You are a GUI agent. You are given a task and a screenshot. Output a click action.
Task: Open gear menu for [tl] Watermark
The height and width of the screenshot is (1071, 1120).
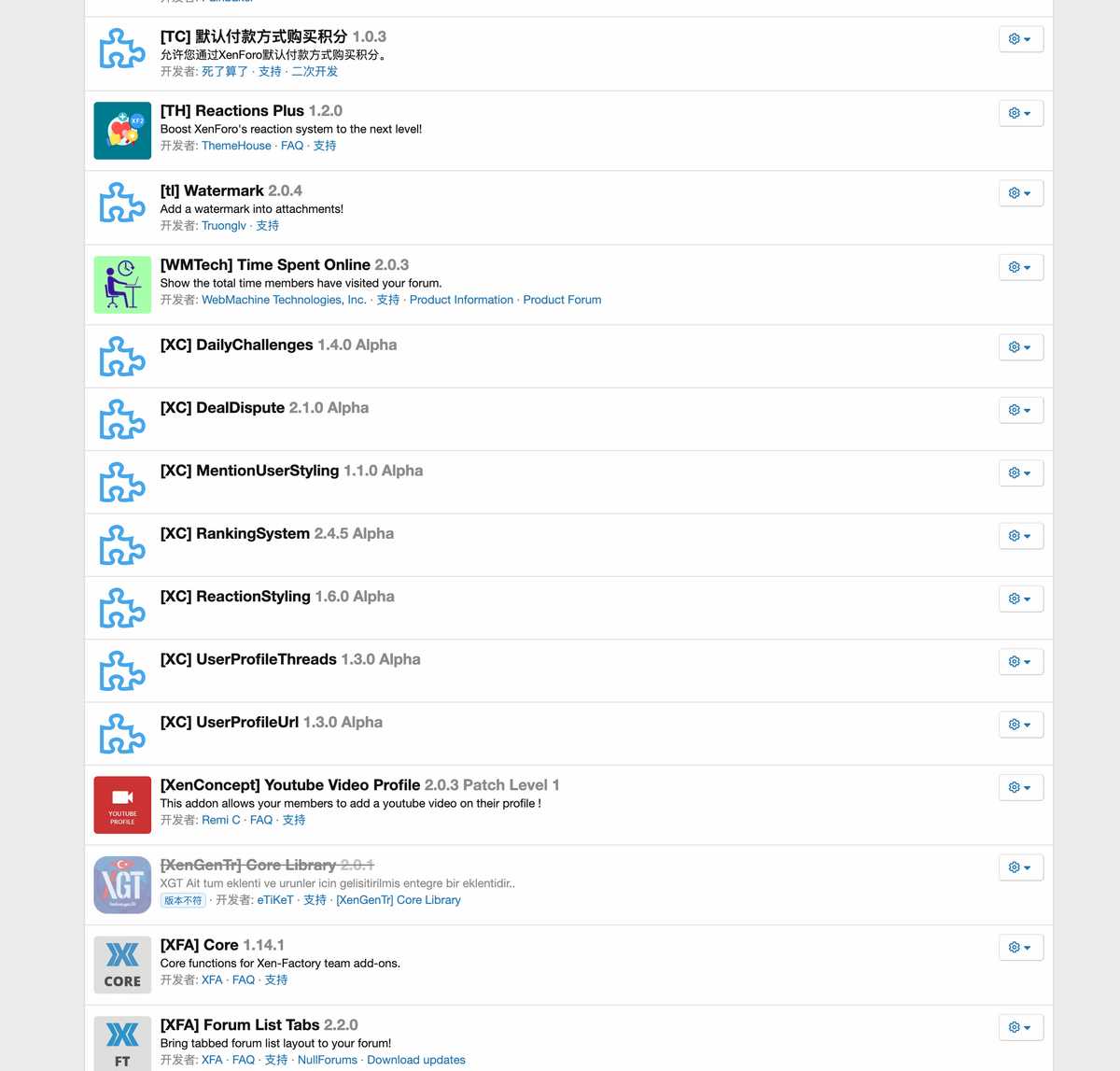1020,193
